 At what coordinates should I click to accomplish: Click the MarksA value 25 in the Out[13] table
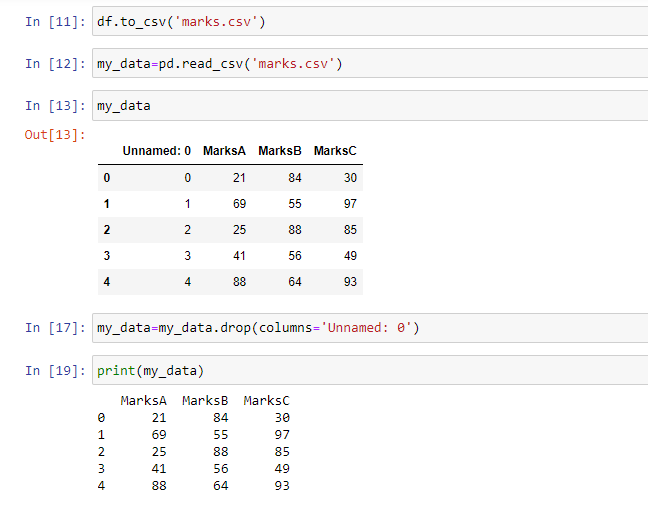pos(239,230)
